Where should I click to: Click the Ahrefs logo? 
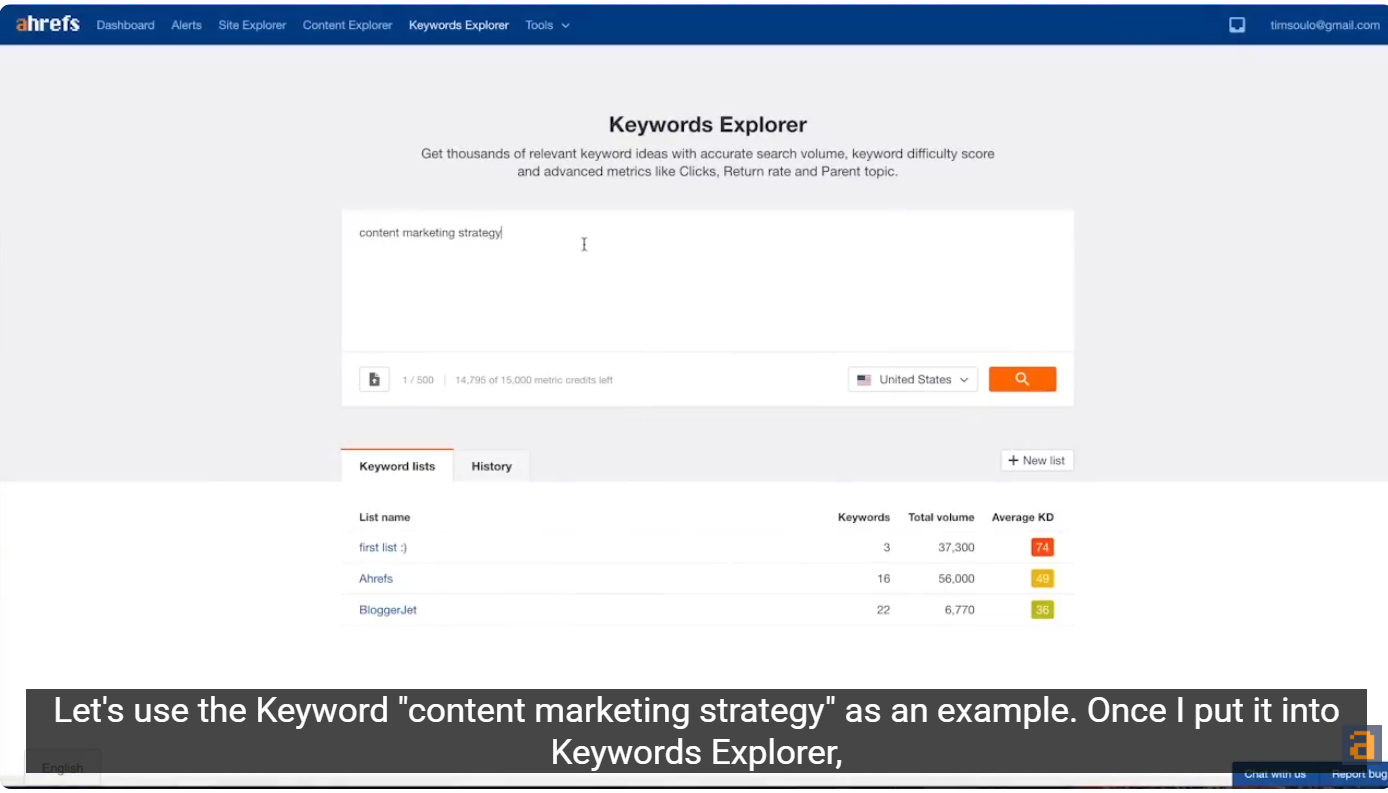47,24
